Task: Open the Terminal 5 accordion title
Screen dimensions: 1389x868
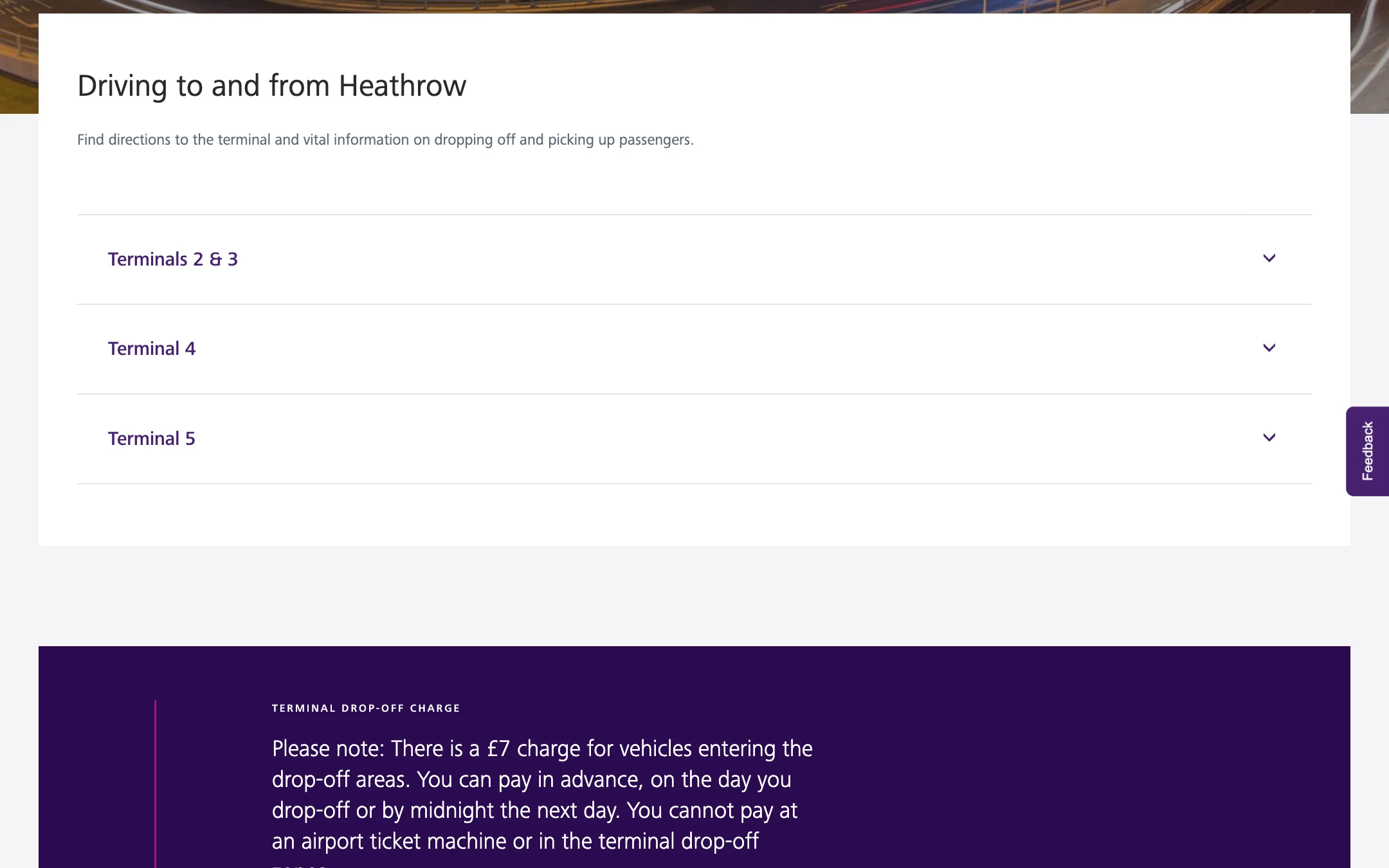Action: tap(152, 439)
